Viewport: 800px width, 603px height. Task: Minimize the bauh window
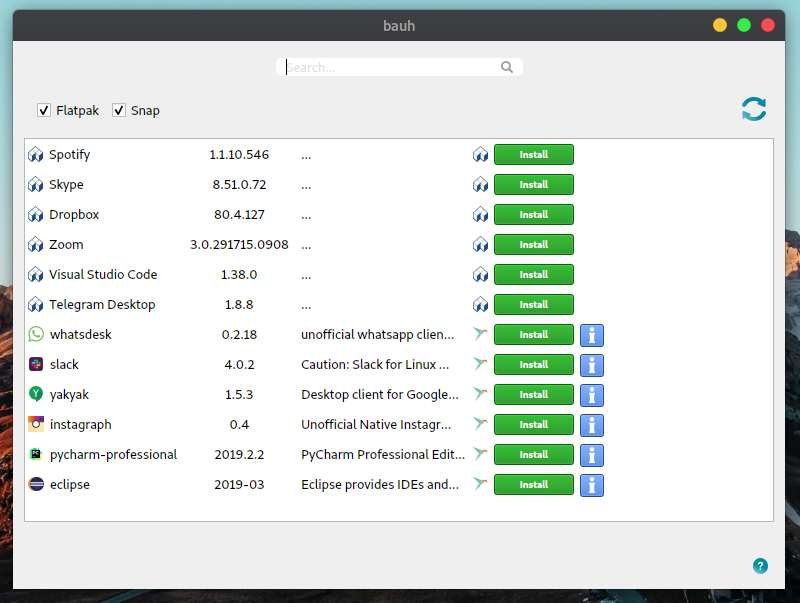click(x=720, y=25)
